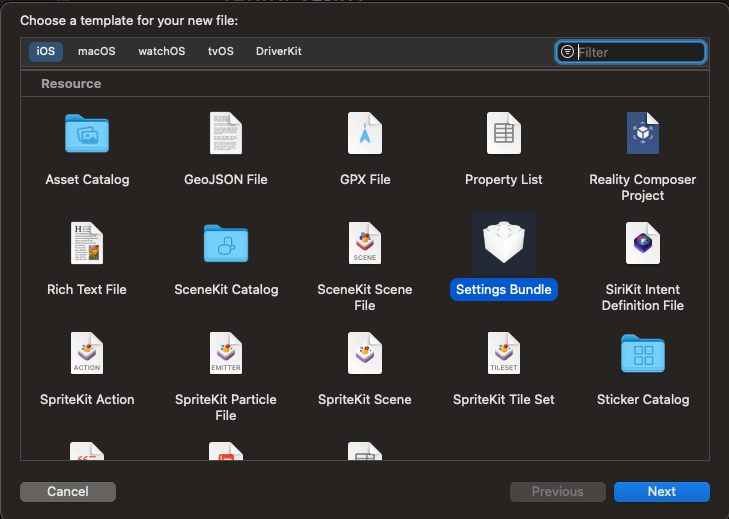Screen dimensions: 729x519
Task: Pick the SpriteKit Tile Set icon
Action: (x=504, y=353)
